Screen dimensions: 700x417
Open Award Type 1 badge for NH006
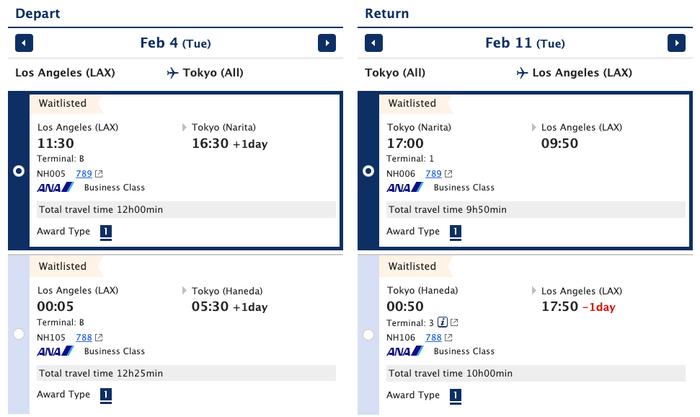(455, 232)
